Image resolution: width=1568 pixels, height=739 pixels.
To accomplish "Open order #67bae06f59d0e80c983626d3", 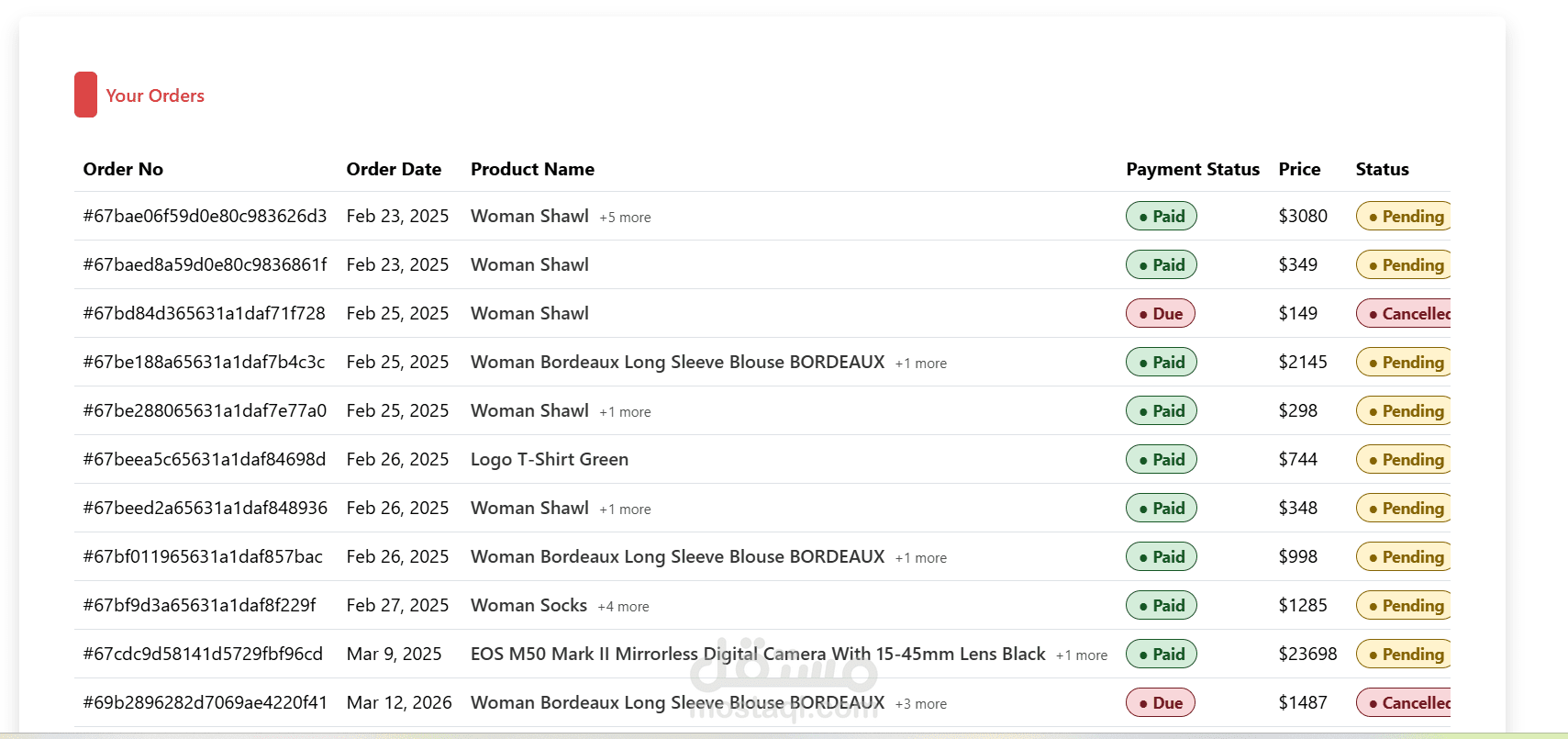I will pyautogui.click(x=205, y=216).
